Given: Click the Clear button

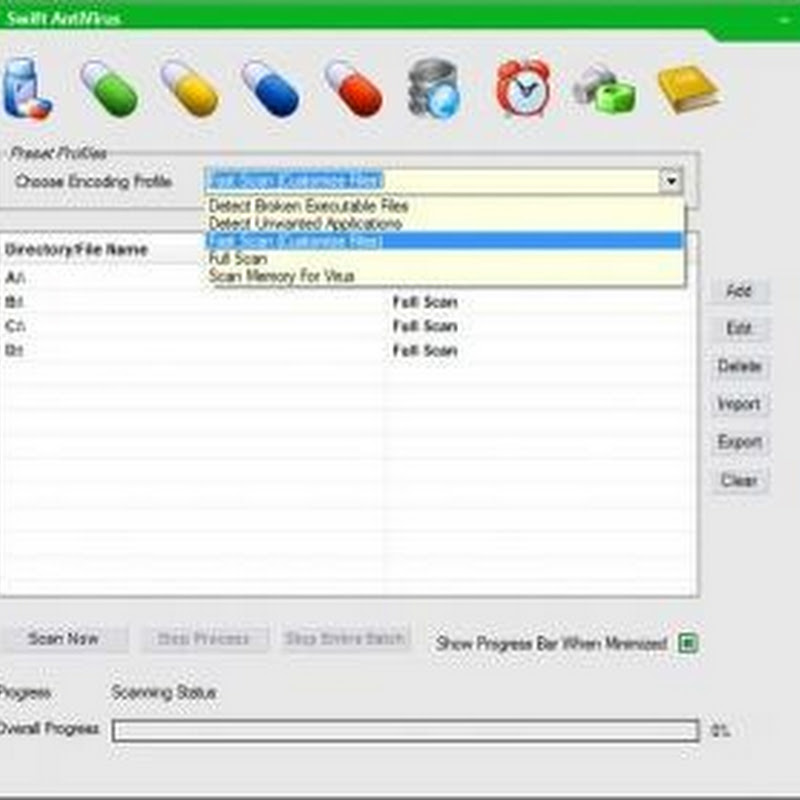Looking at the screenshot, I should pyautogui.click(x=739, y=480).
